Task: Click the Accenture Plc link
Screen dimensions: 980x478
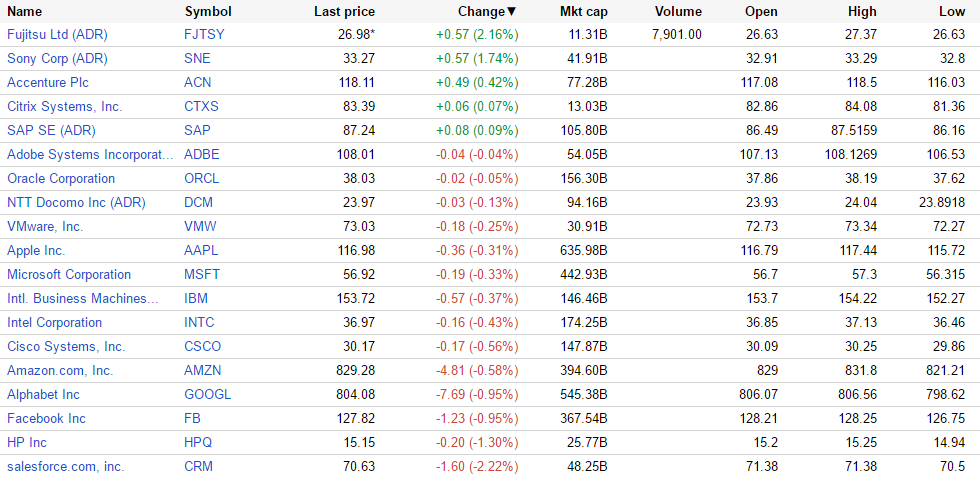Action: click(48, 83)
